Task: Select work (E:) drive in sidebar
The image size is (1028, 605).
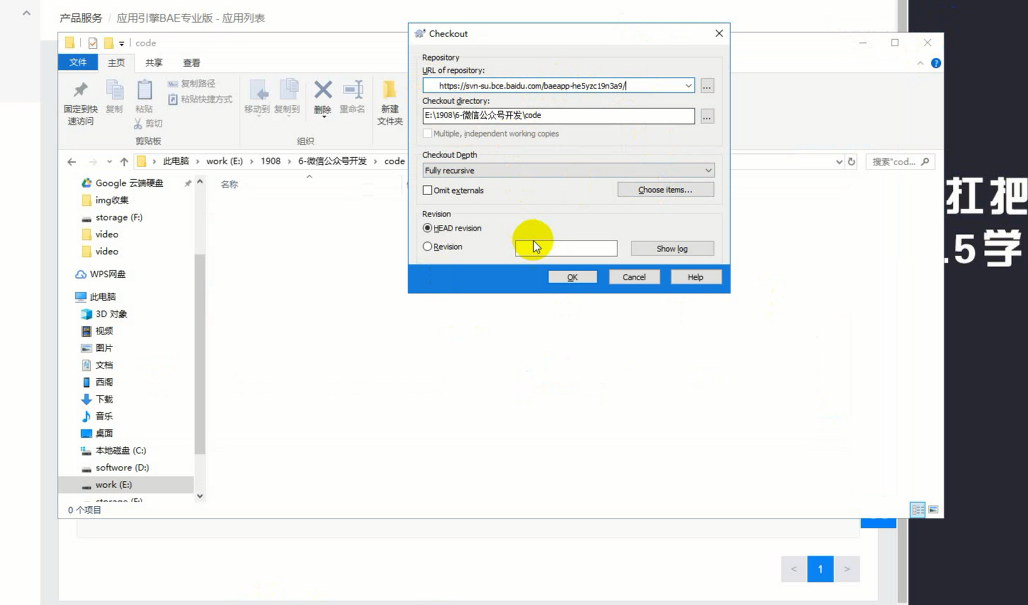Action: (126, 484)
